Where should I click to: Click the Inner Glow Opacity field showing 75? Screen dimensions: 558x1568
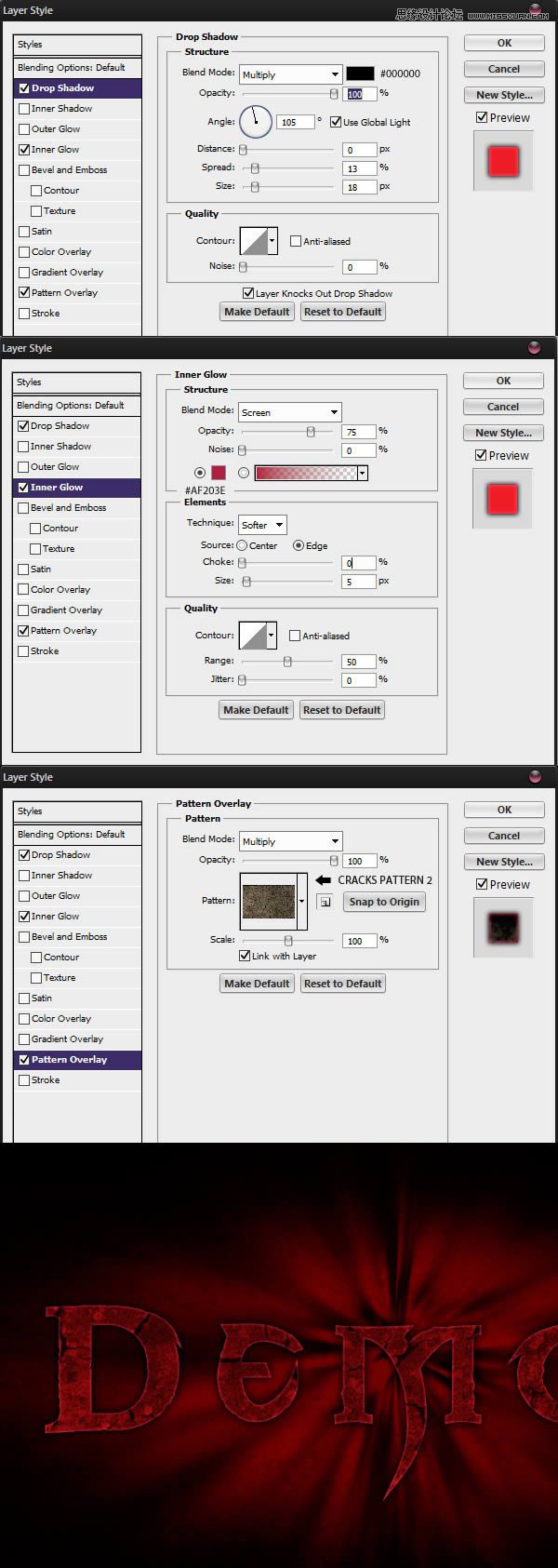[359, 432]
